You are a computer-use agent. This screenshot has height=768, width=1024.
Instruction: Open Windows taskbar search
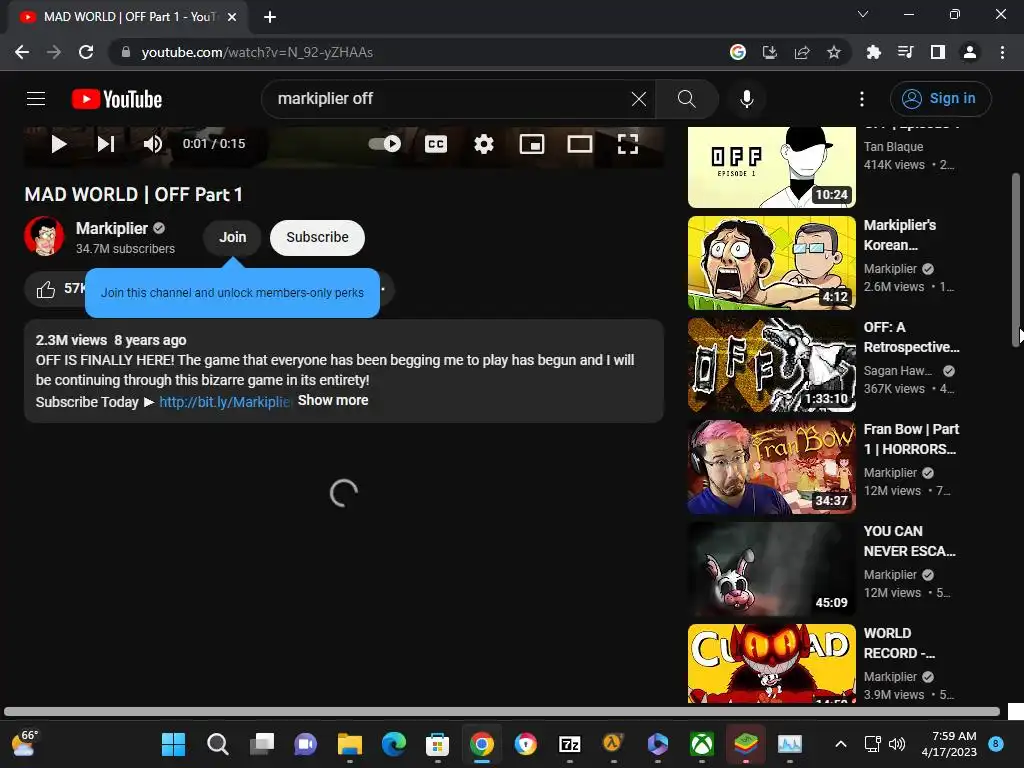pos(217,744)
